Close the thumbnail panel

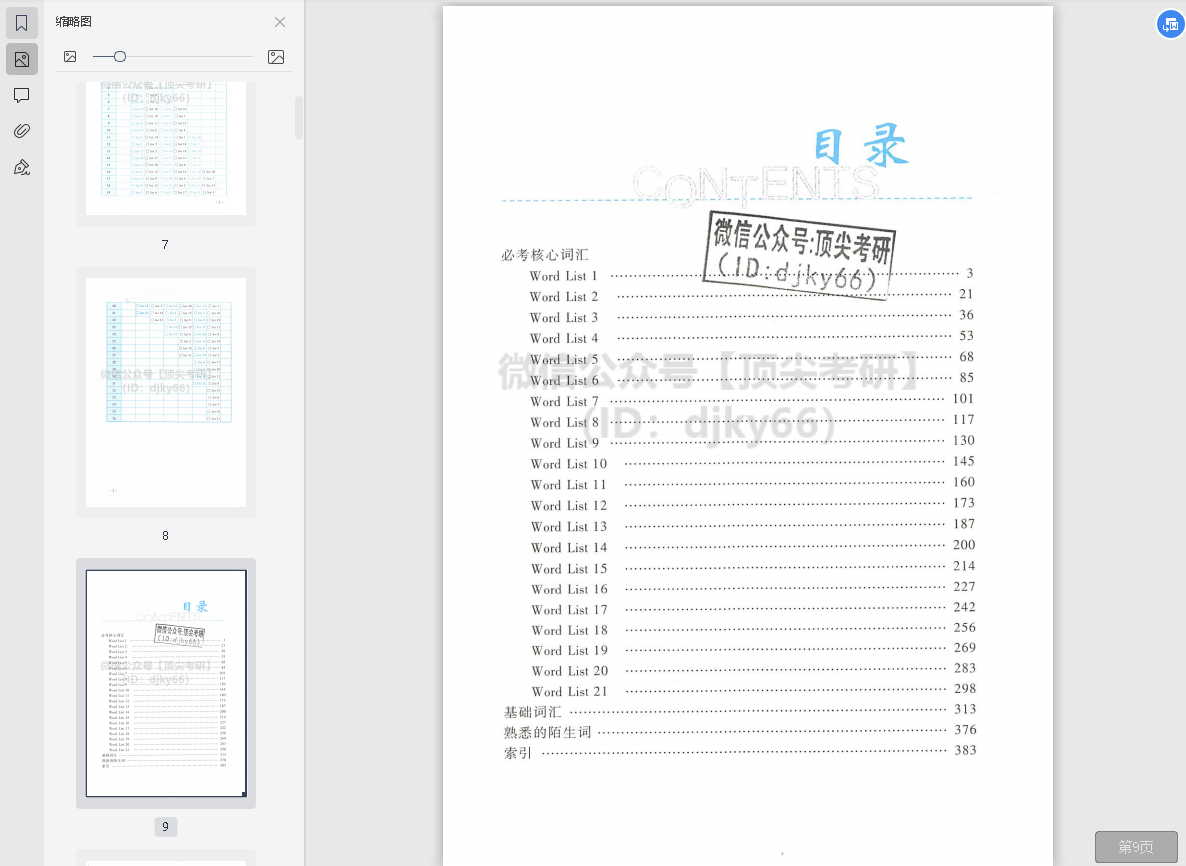[x=280, y=22]
